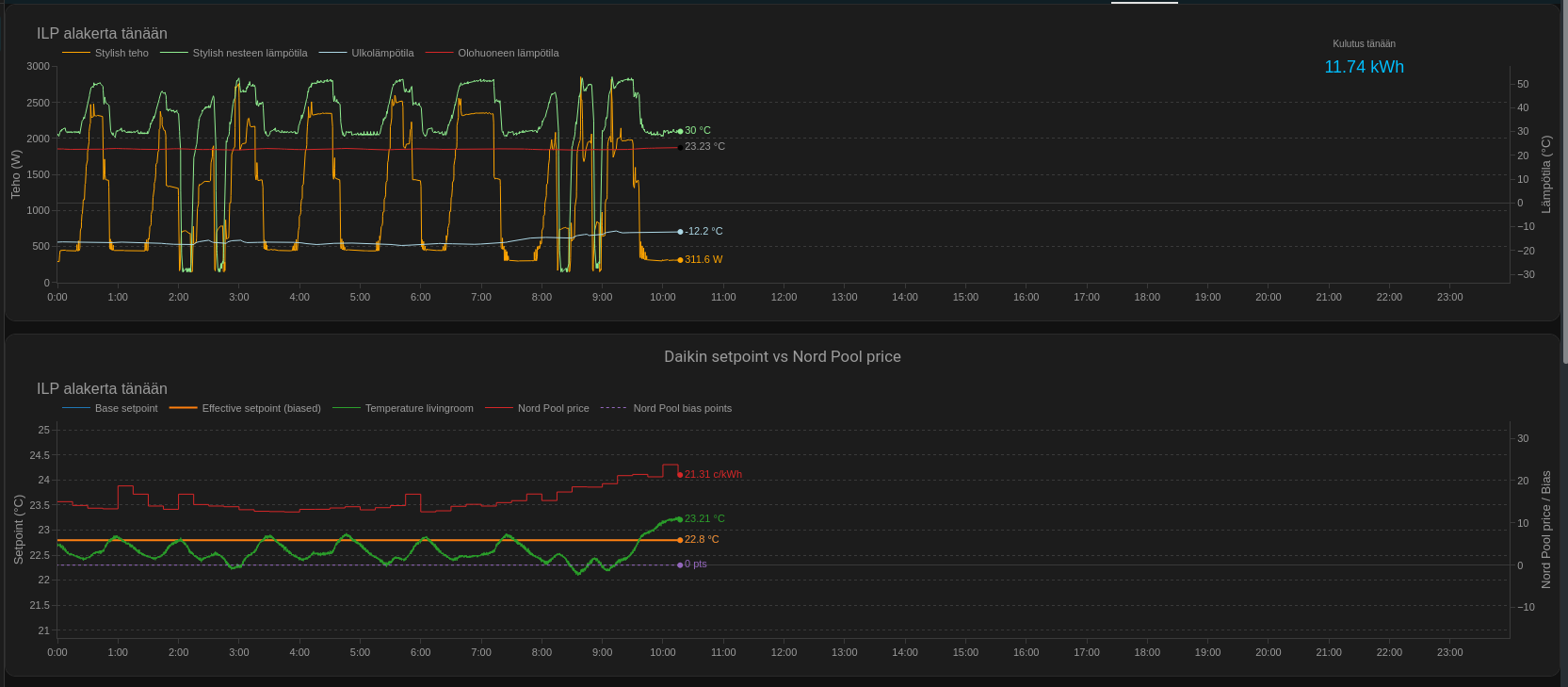The height and width of the screenshot is (687, 1568).
Task: Toggle Nord Pool bias points legend item
Action: 682,409
